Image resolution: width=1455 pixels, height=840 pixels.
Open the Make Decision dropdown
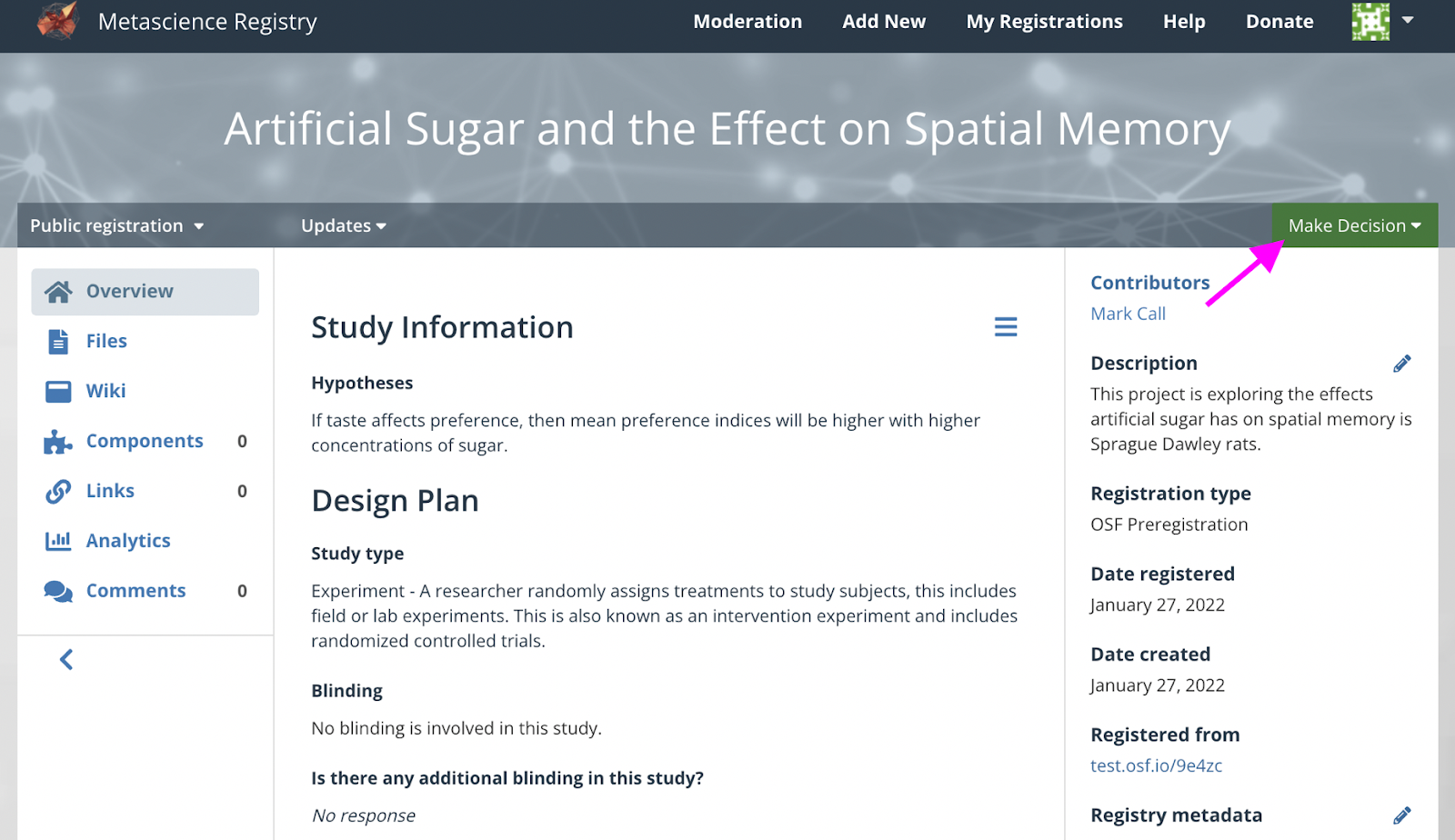1355,225
